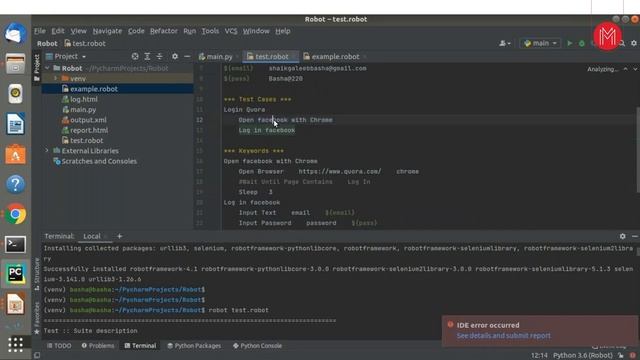The width and height of the screenshot is (640, 360).
Task: Open the Python Packages tool window
Action: click(194, 346)
